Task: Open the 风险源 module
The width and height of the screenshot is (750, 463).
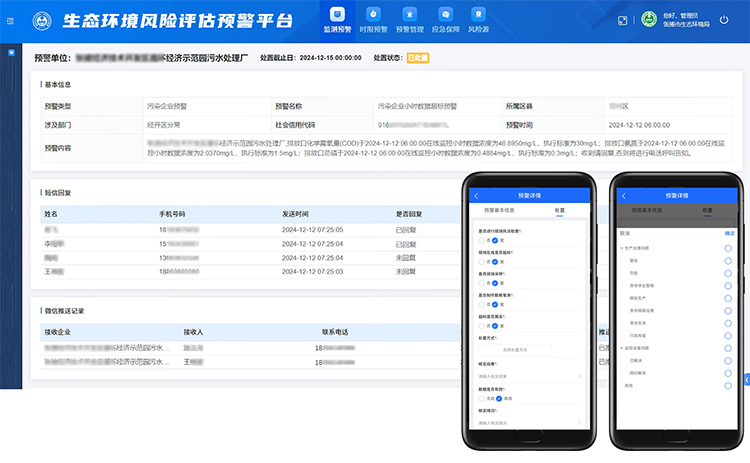Action: pos(478,21)
